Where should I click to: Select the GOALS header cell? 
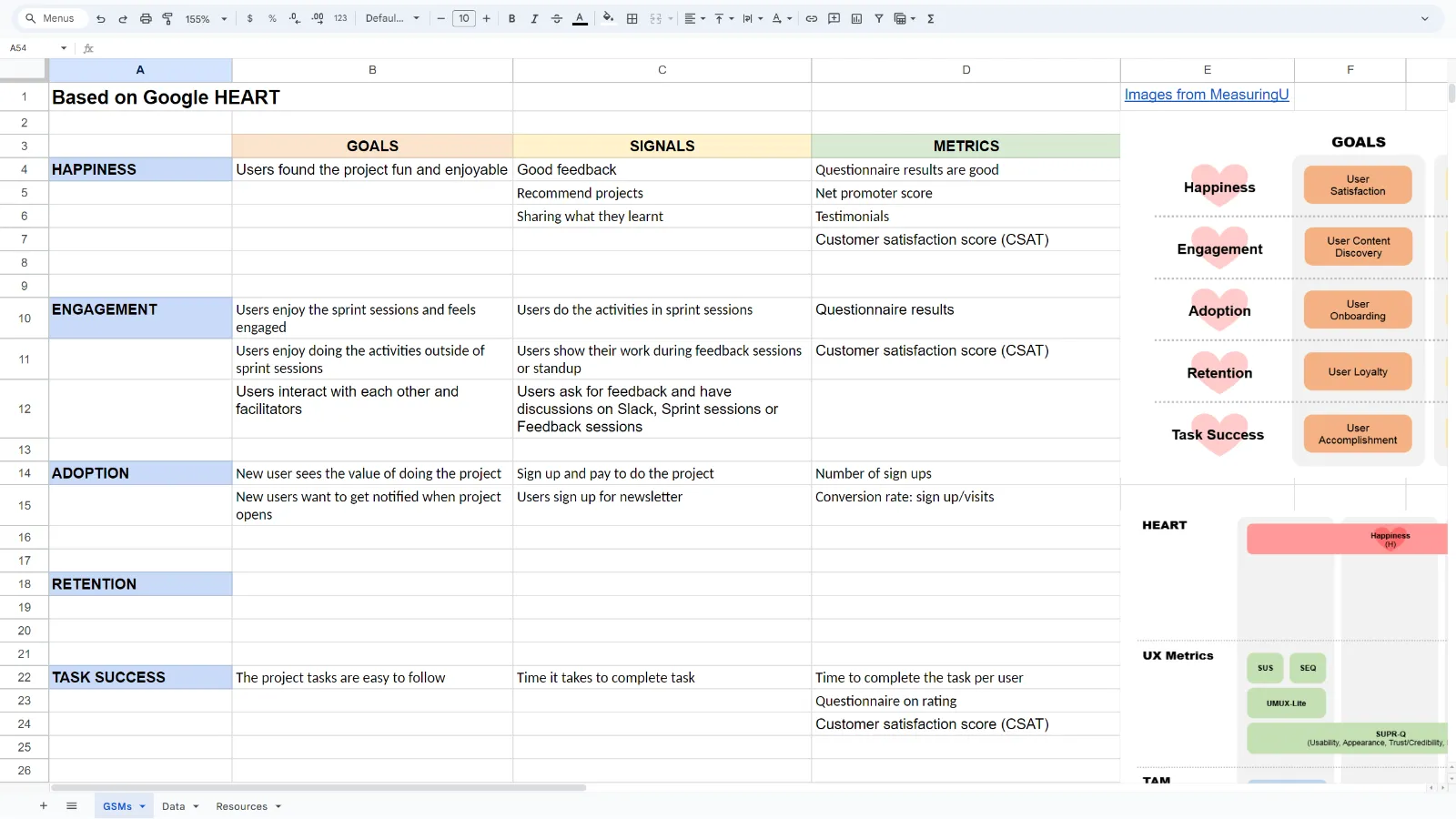(x=372, y=146)
